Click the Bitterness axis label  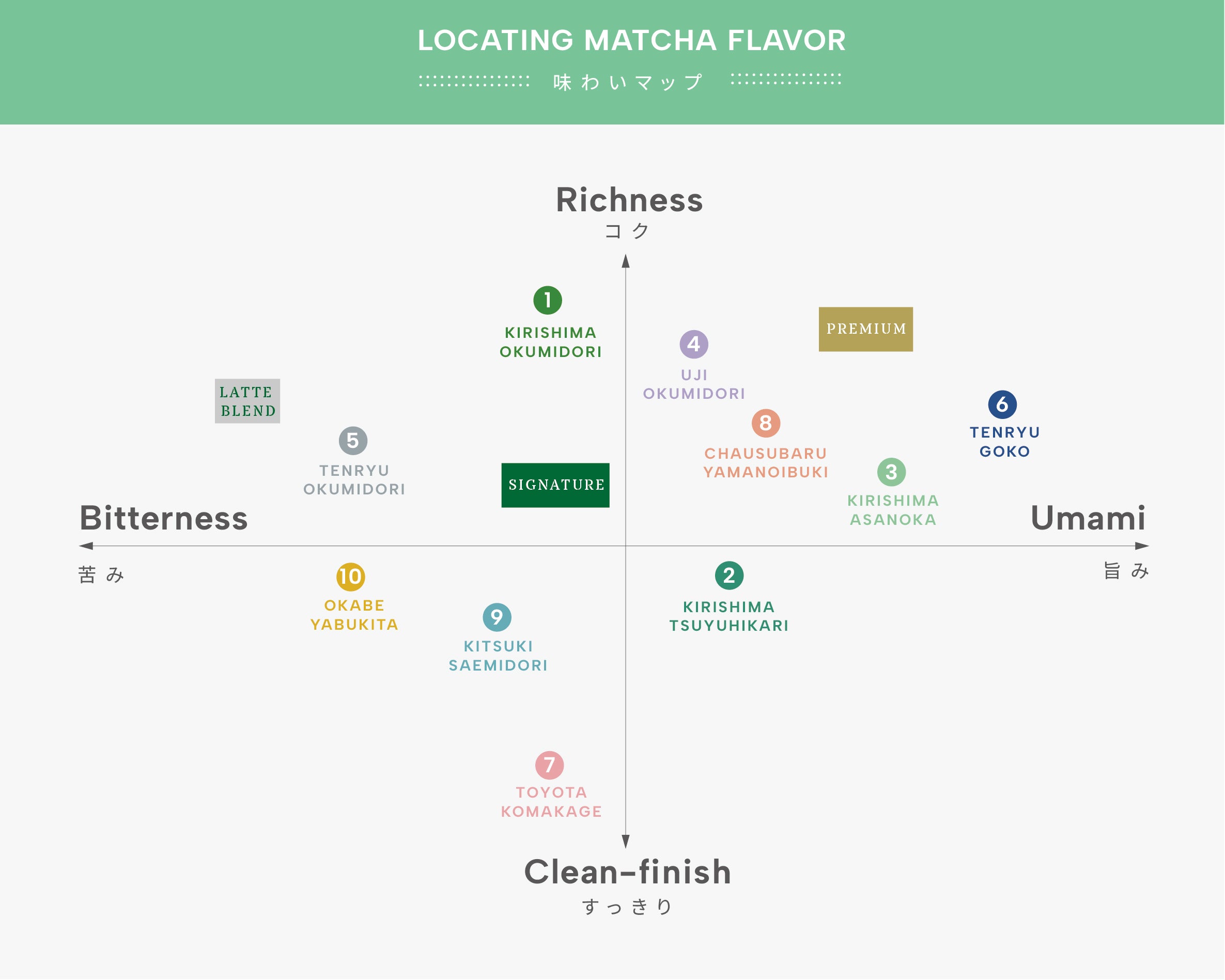[x=164, y=518]
